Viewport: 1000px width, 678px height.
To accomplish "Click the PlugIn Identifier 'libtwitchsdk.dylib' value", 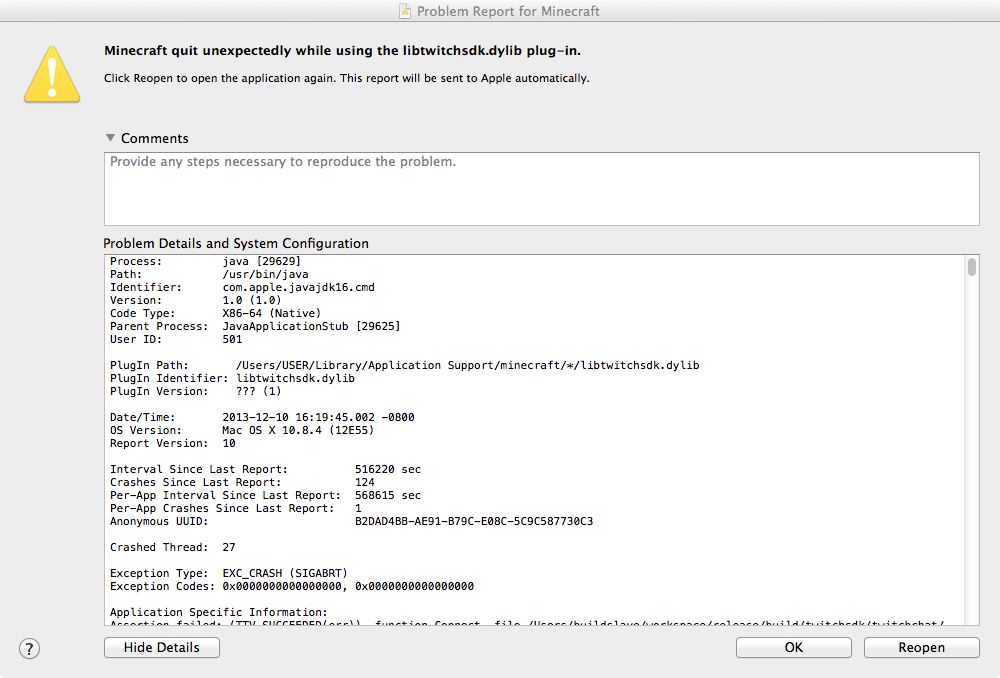I will click(295, 378).
